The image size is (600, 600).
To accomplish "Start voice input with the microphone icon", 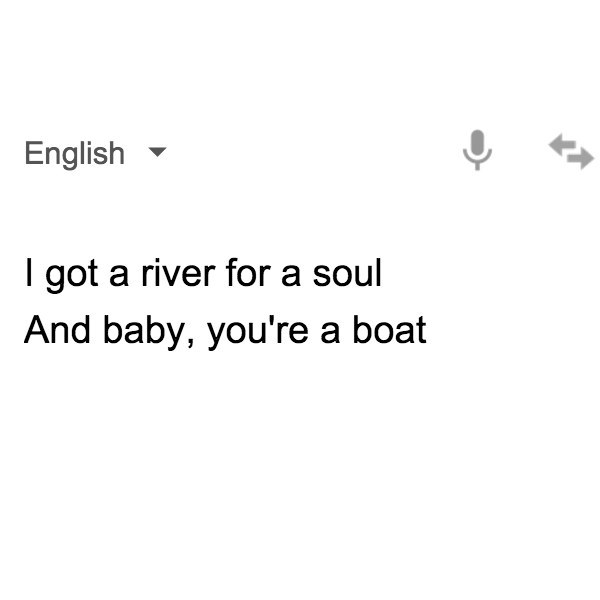I will [x=477, y=150].
